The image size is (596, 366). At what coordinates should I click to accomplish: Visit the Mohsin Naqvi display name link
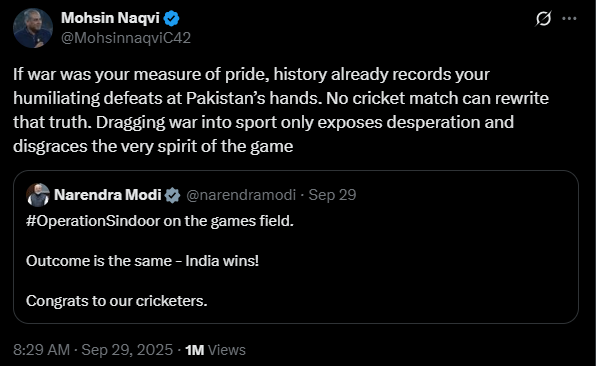click(110, 18)
